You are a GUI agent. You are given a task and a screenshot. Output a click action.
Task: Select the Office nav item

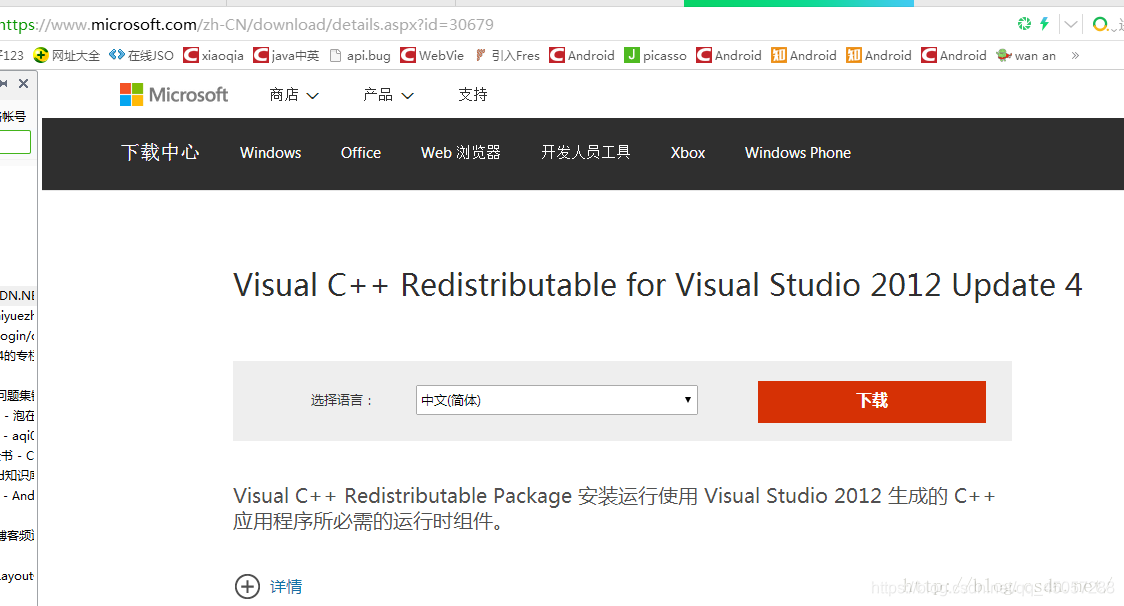click(361, 153)
